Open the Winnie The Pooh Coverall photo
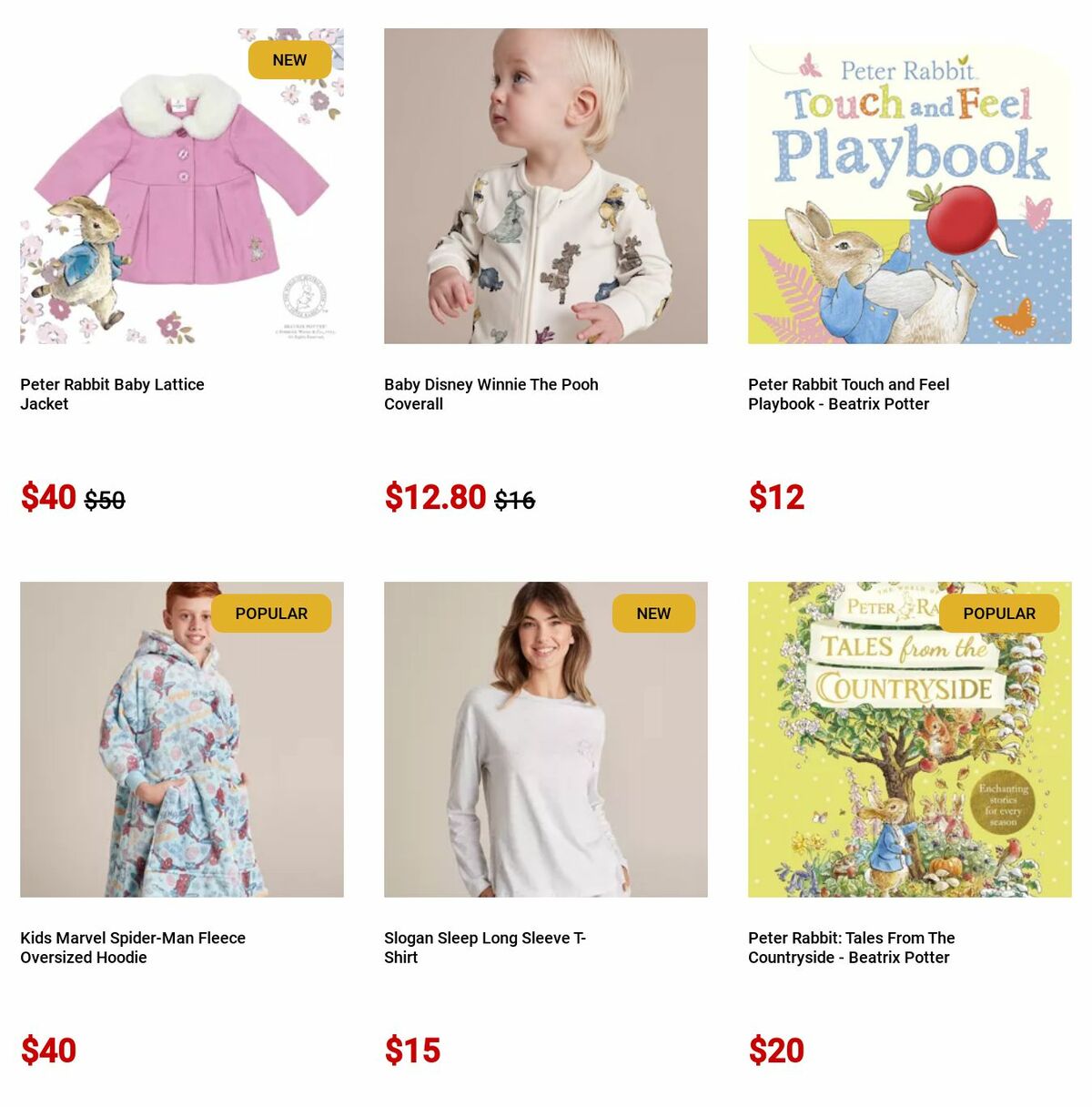The height and width of the screenshot is (1107, 1092). point(546,186)
